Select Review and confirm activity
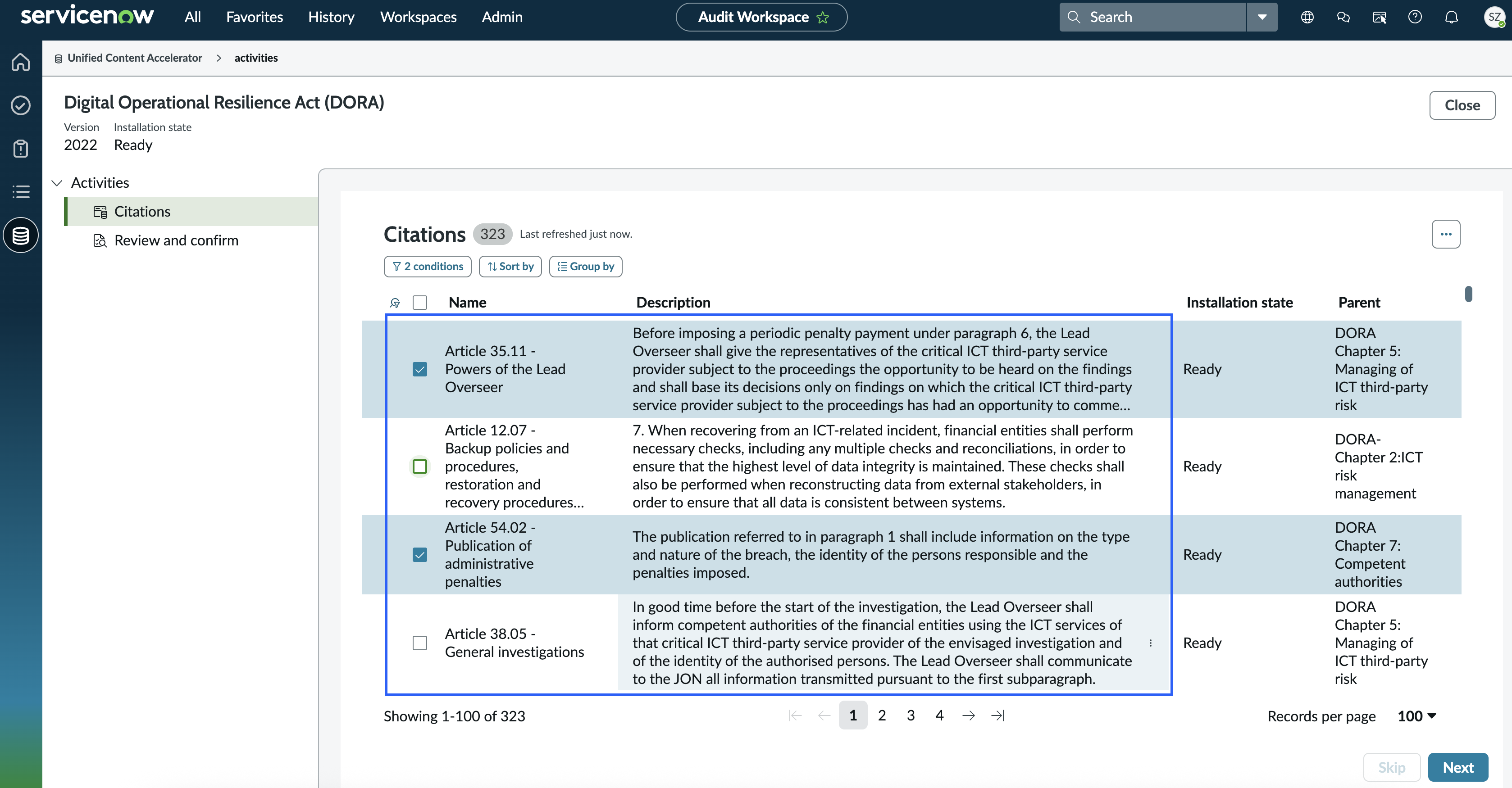Image resolution: width=1512 pixels, height=788 pixels. (x=176, y=240)
